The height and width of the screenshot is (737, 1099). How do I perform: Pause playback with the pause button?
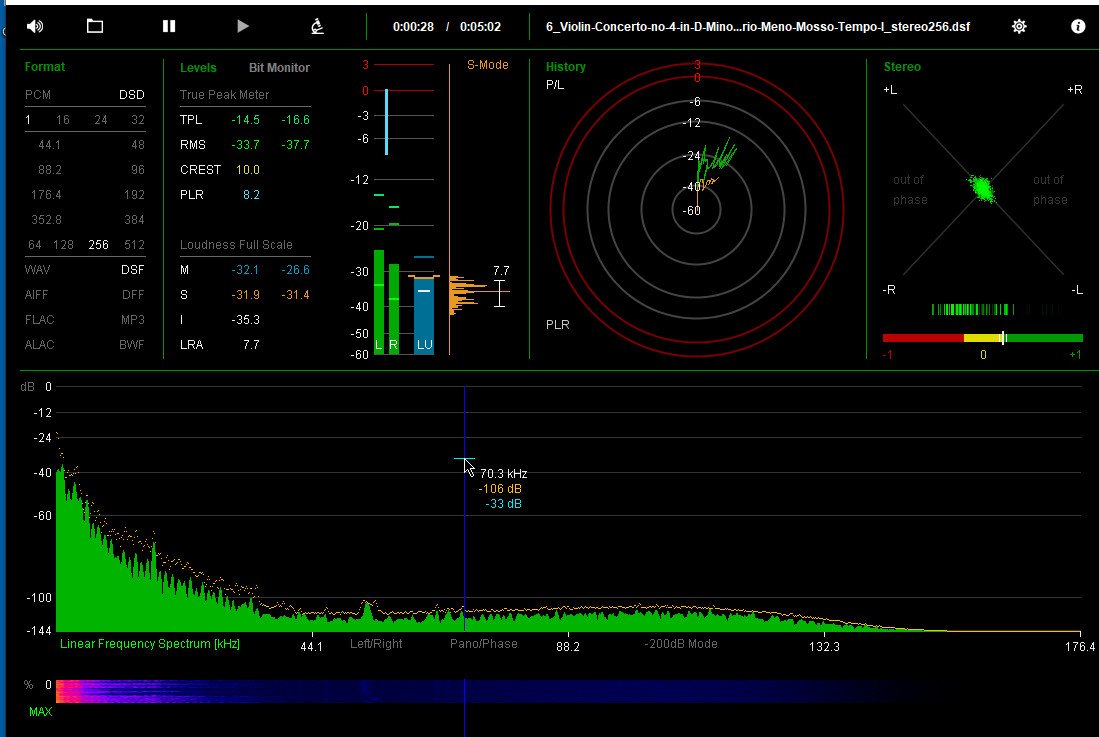(169, 27)
